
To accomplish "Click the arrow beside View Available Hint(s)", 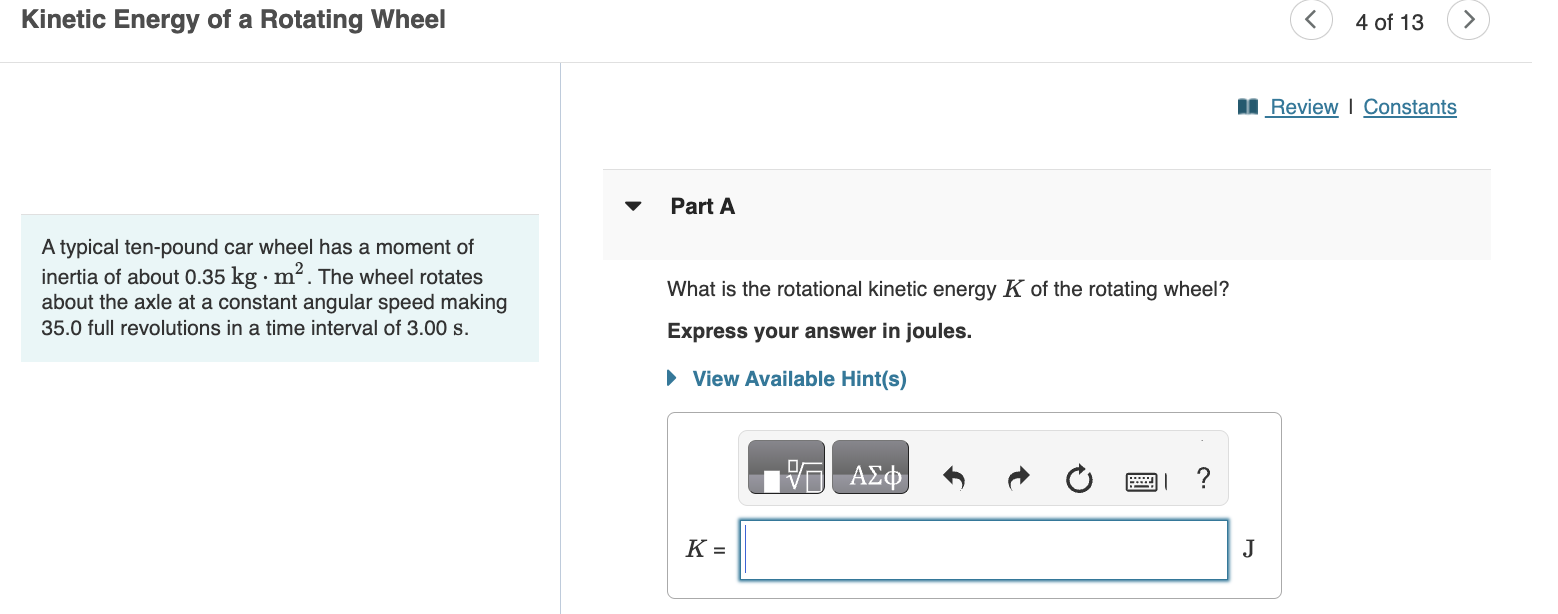I will [x=671, y=378].
